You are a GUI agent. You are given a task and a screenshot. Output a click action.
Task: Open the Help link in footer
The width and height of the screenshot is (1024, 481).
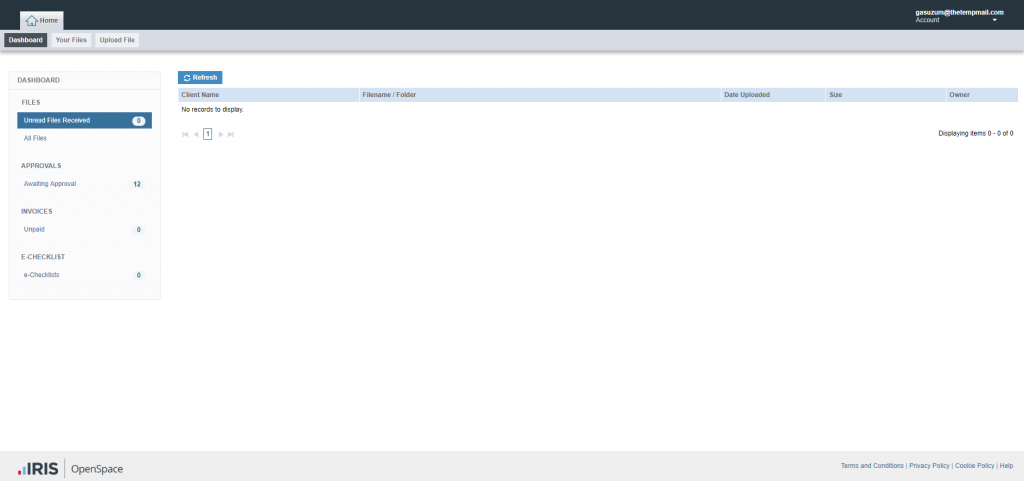pos(1006,466)
